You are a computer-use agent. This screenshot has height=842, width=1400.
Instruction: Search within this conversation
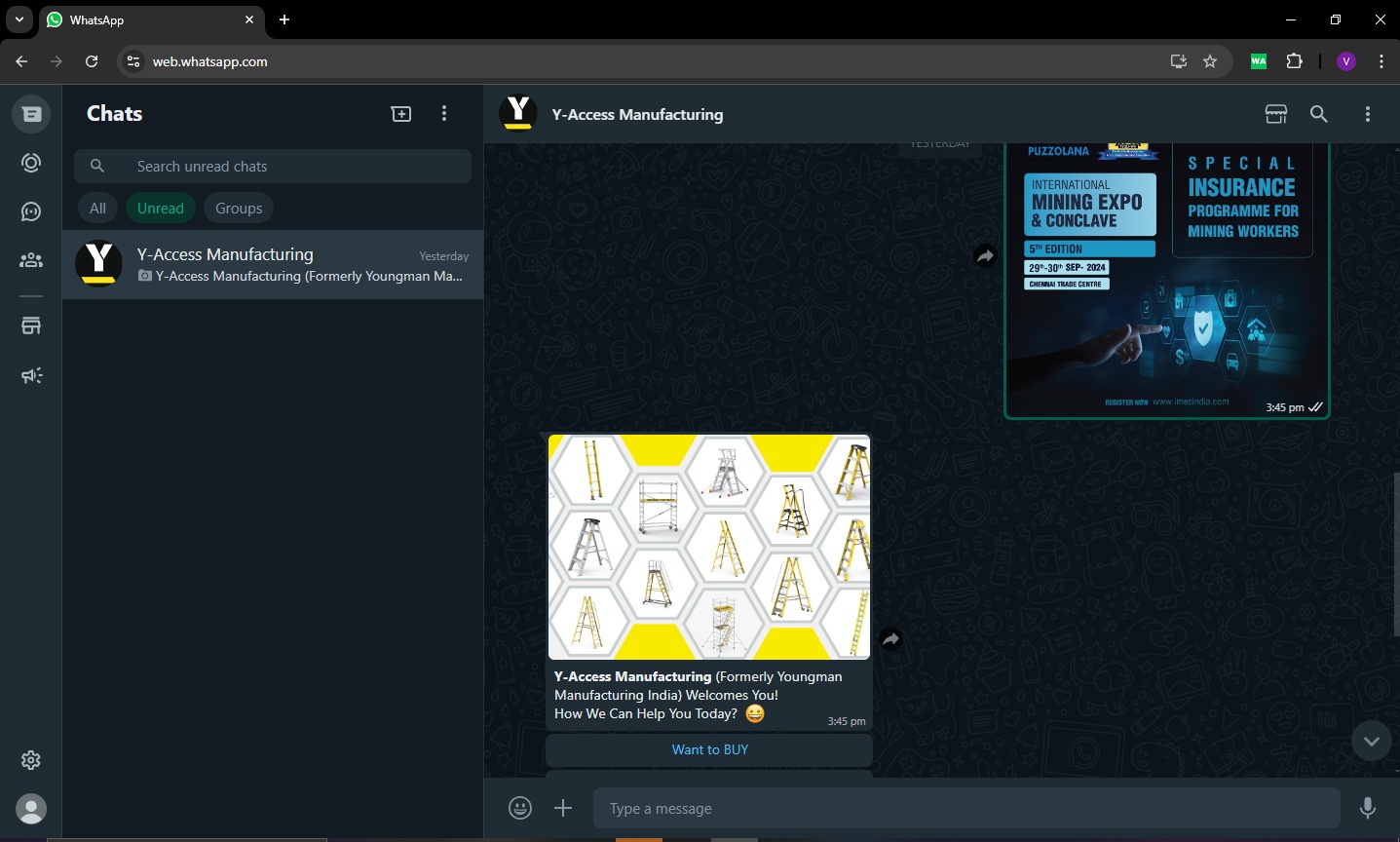click(x=1319, y=114)
